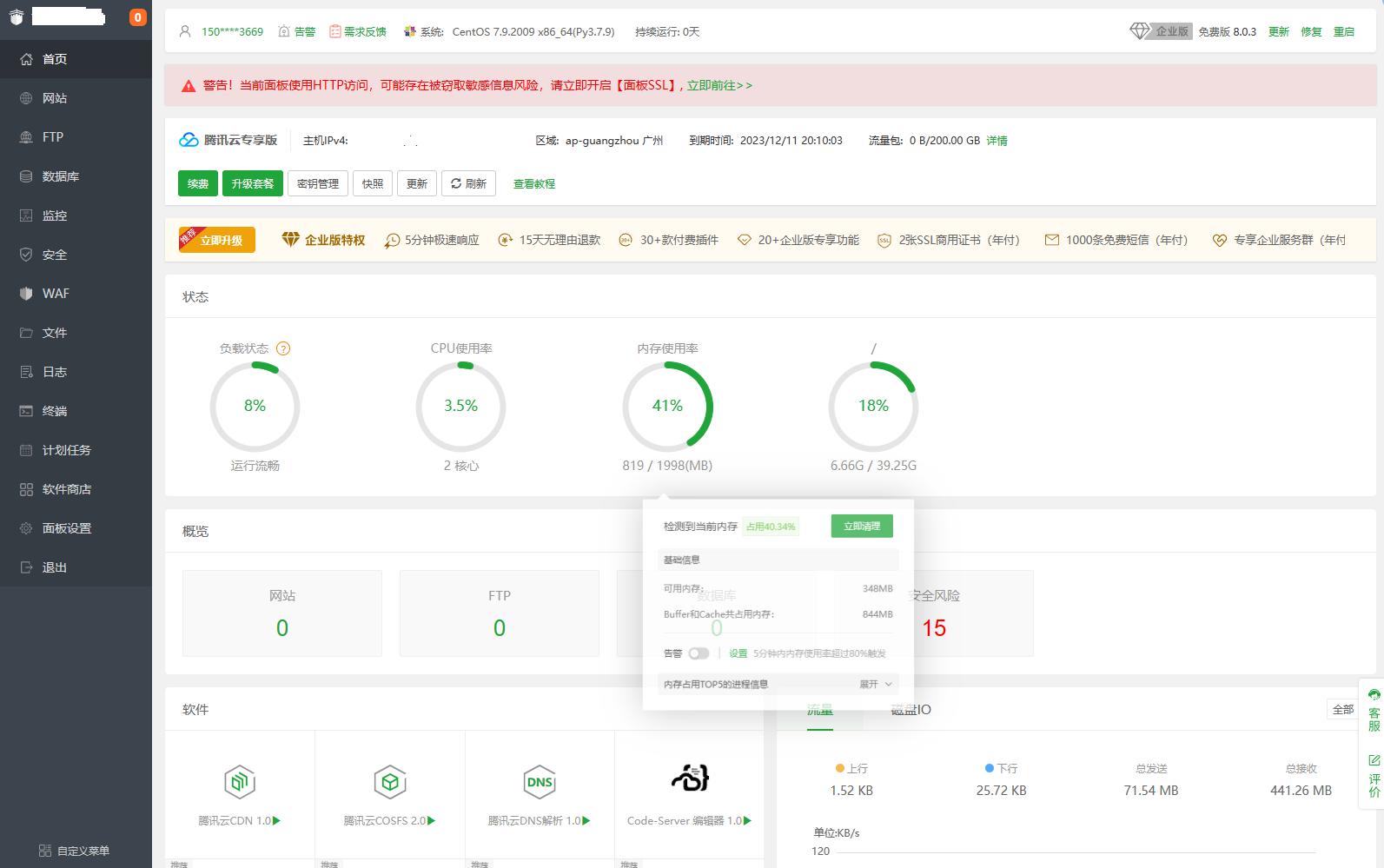The image size is (1384, 868).
Task: Open 自定义菜单 at sidebar bottom
Action: 76,851
